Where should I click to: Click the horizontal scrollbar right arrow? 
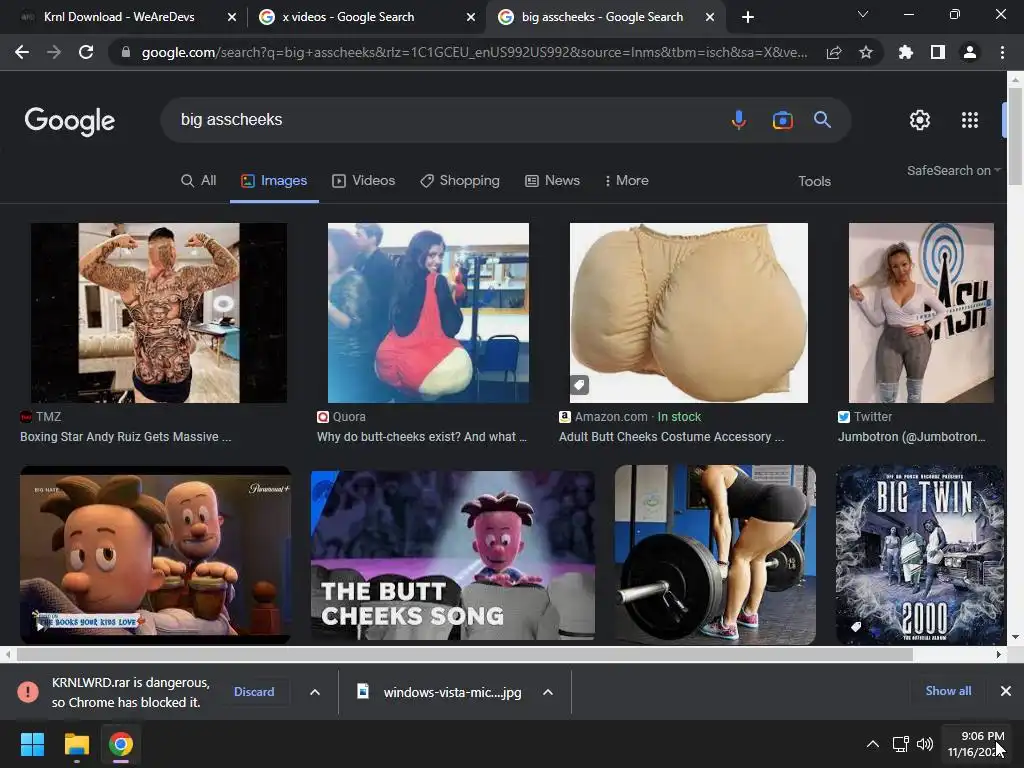(998, 654)
